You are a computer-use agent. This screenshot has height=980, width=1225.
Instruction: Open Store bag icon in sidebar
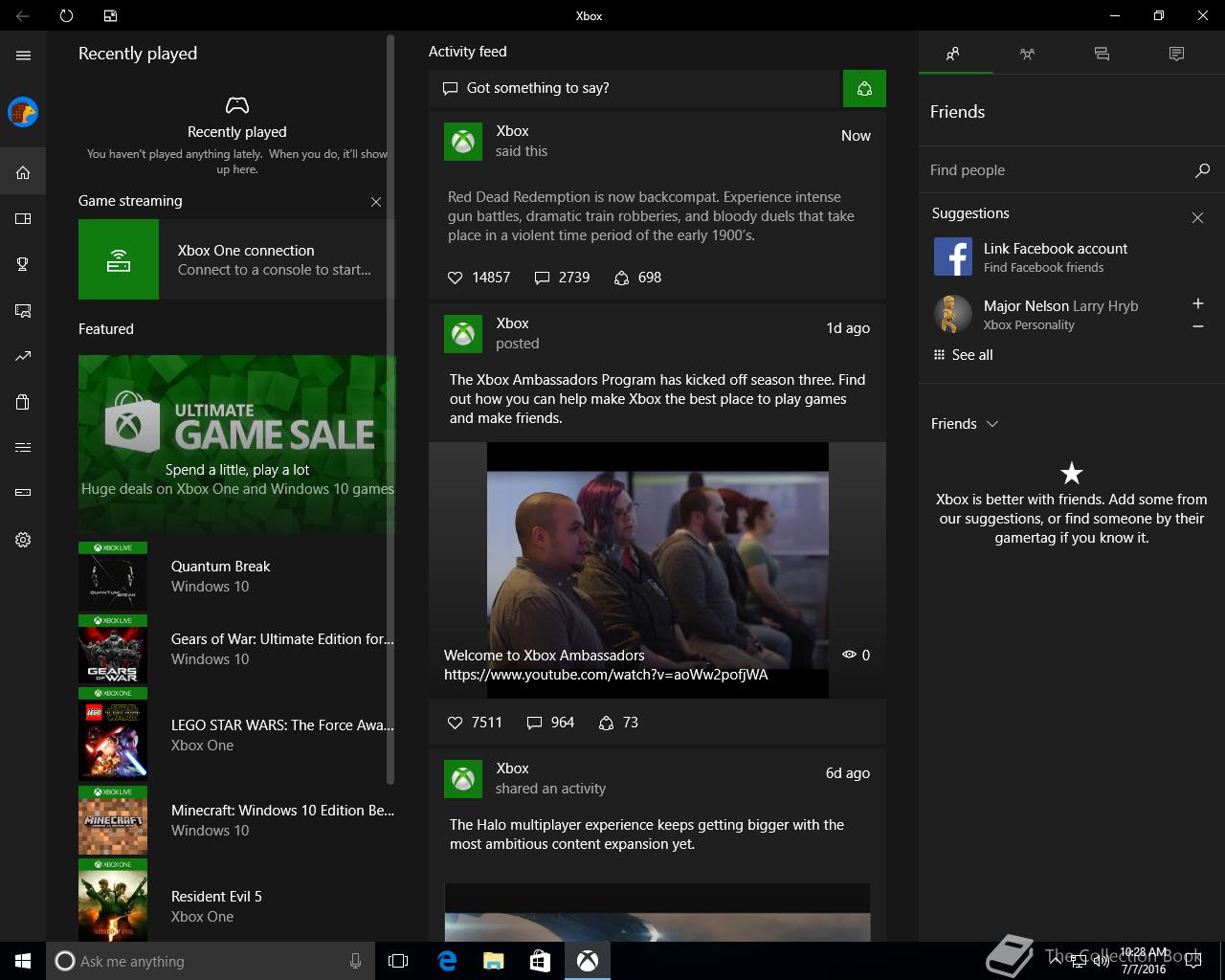click(23, 402)
